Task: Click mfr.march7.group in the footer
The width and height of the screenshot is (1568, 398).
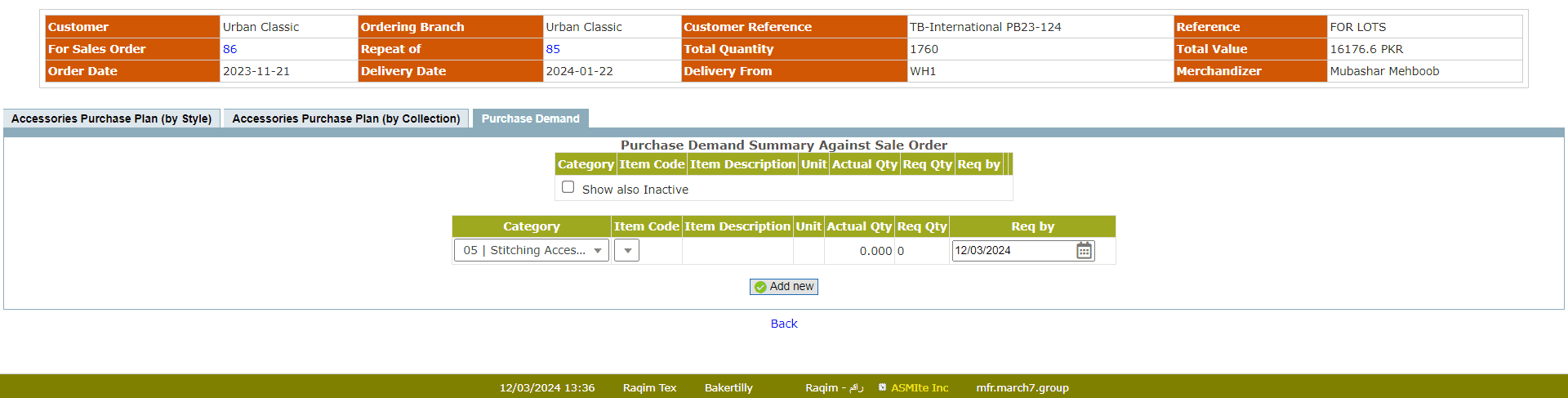Action: coord(1022,388)
